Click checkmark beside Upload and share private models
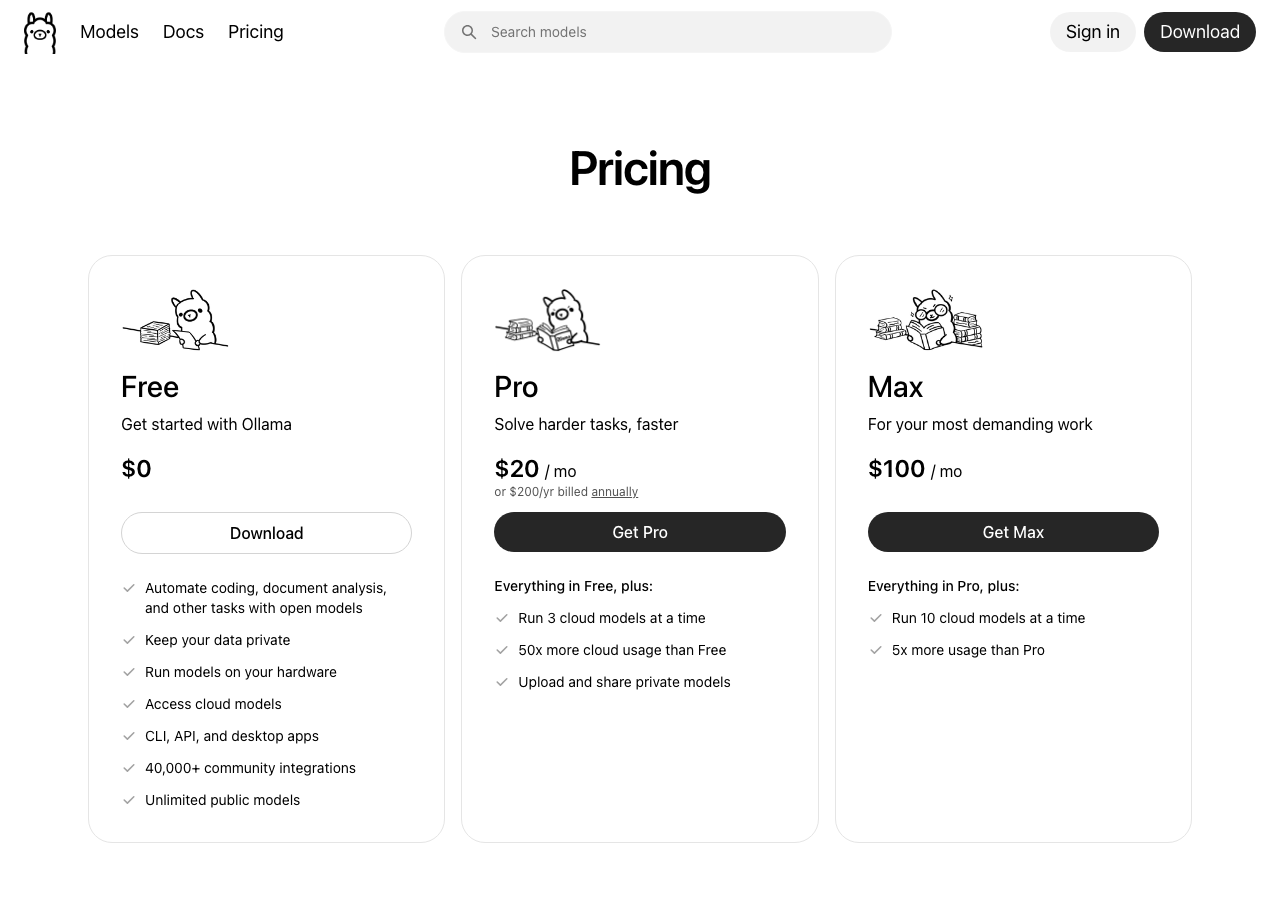 tap(502, 682)
